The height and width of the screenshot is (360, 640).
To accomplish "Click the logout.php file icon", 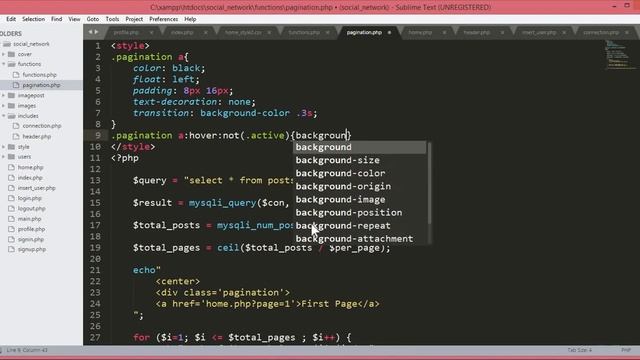I will 11,208.
